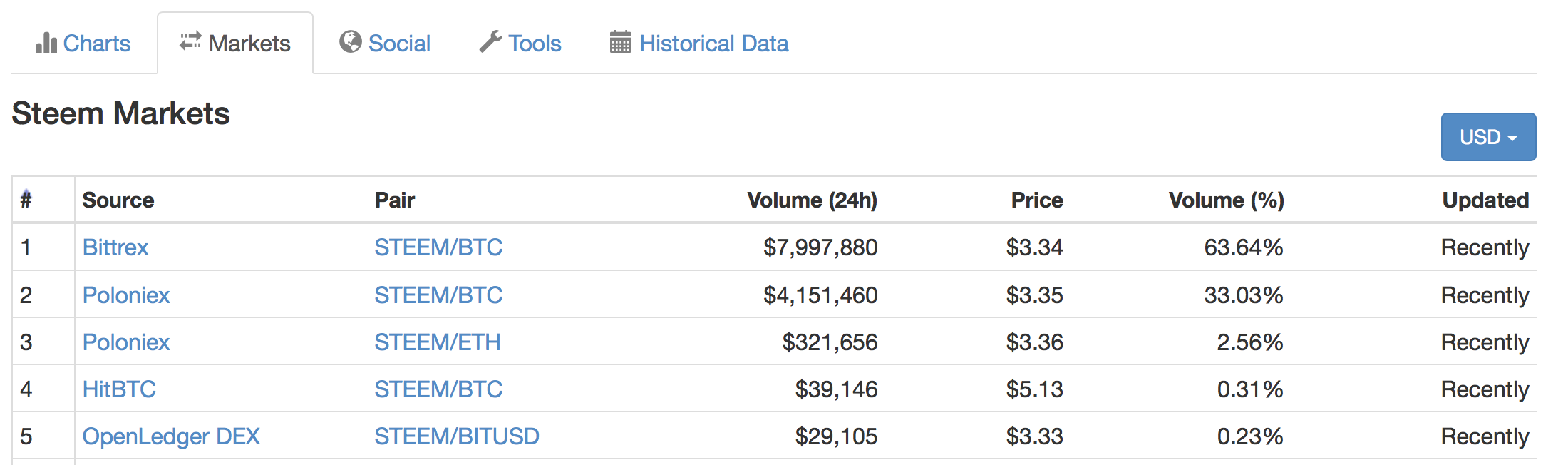
Task: Click the Steem Markets heading
Action: pos(120,113)
